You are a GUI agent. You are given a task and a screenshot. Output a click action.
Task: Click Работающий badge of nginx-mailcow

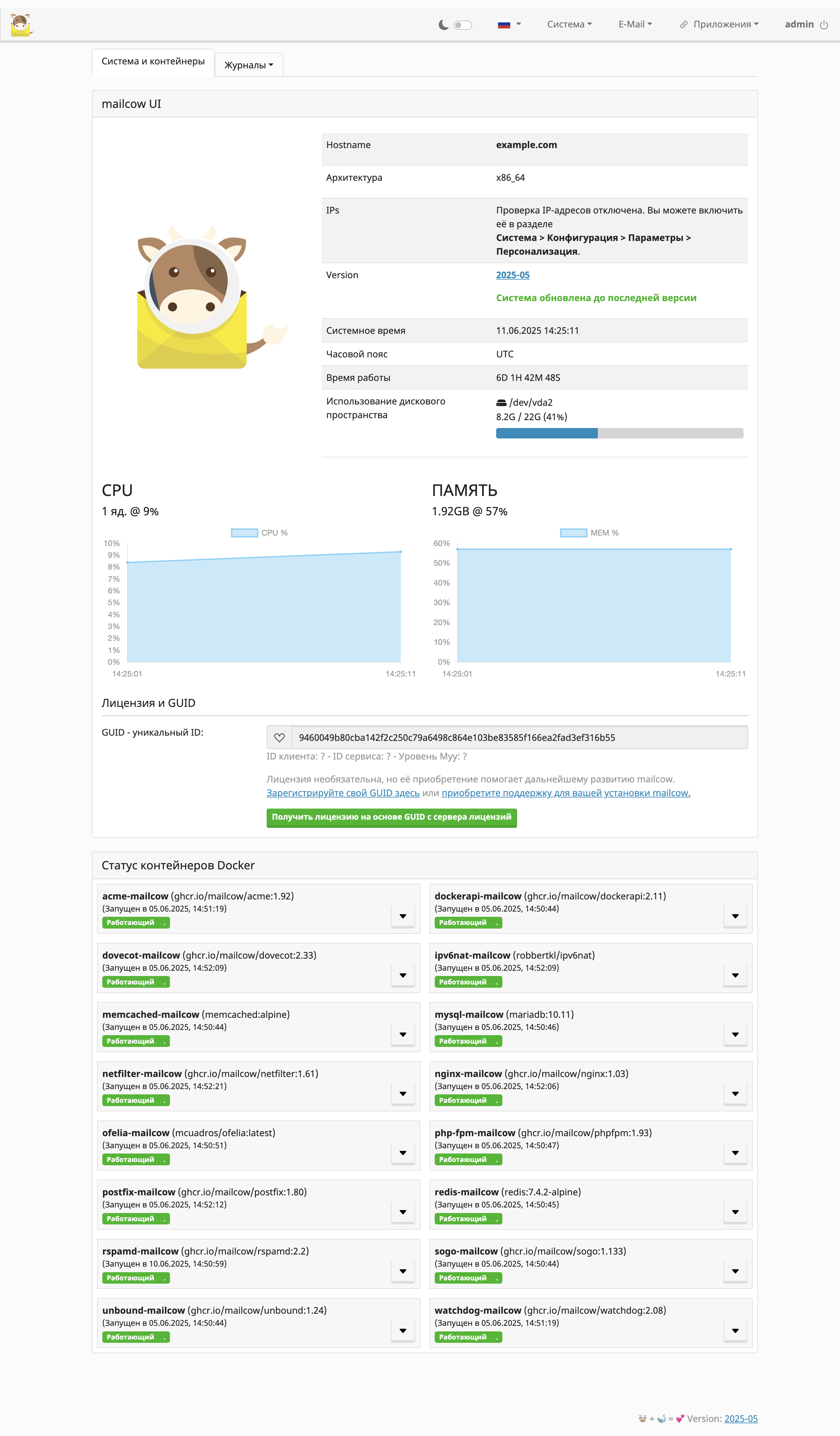click(468, 1101)
